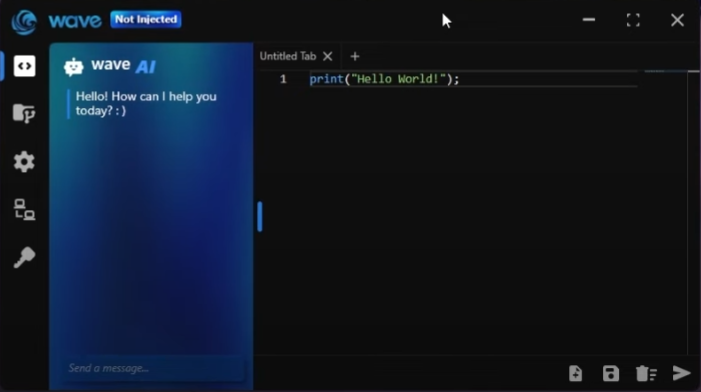Add a new tab with plus
The height and width of the screenshot is (392, 701).
(355, 56)
